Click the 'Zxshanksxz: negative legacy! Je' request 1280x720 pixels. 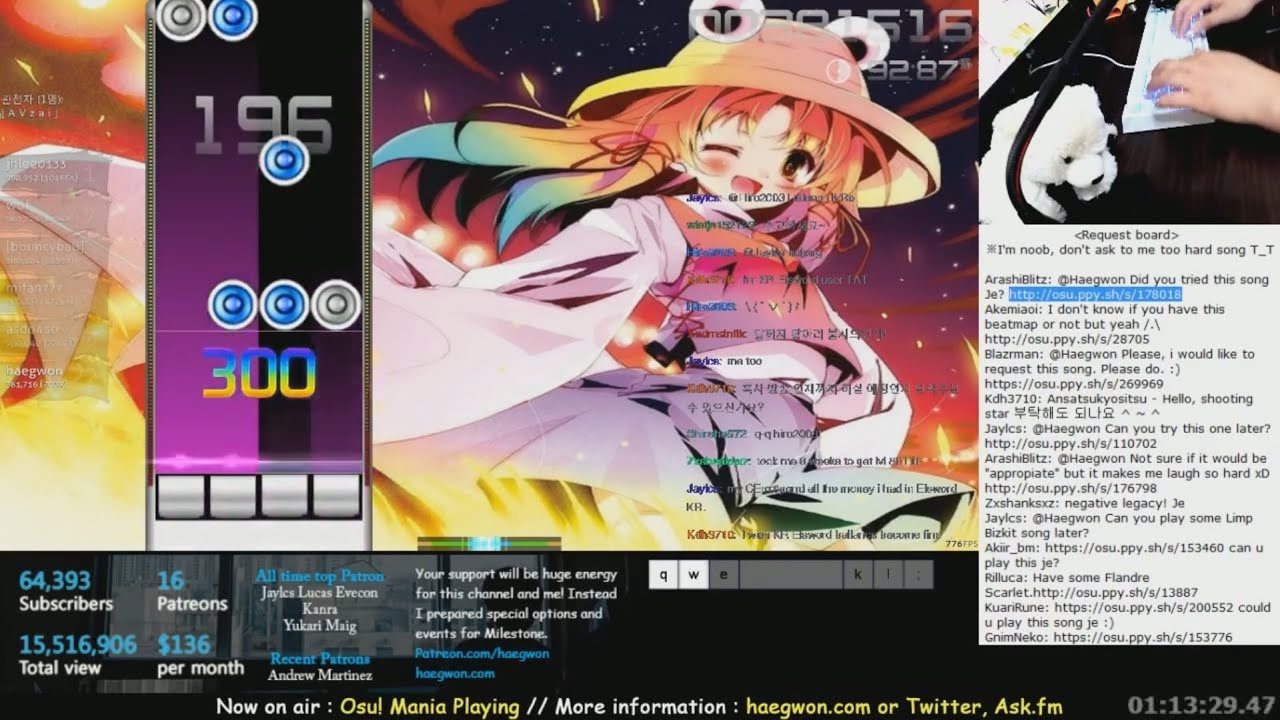[1085, 503]
